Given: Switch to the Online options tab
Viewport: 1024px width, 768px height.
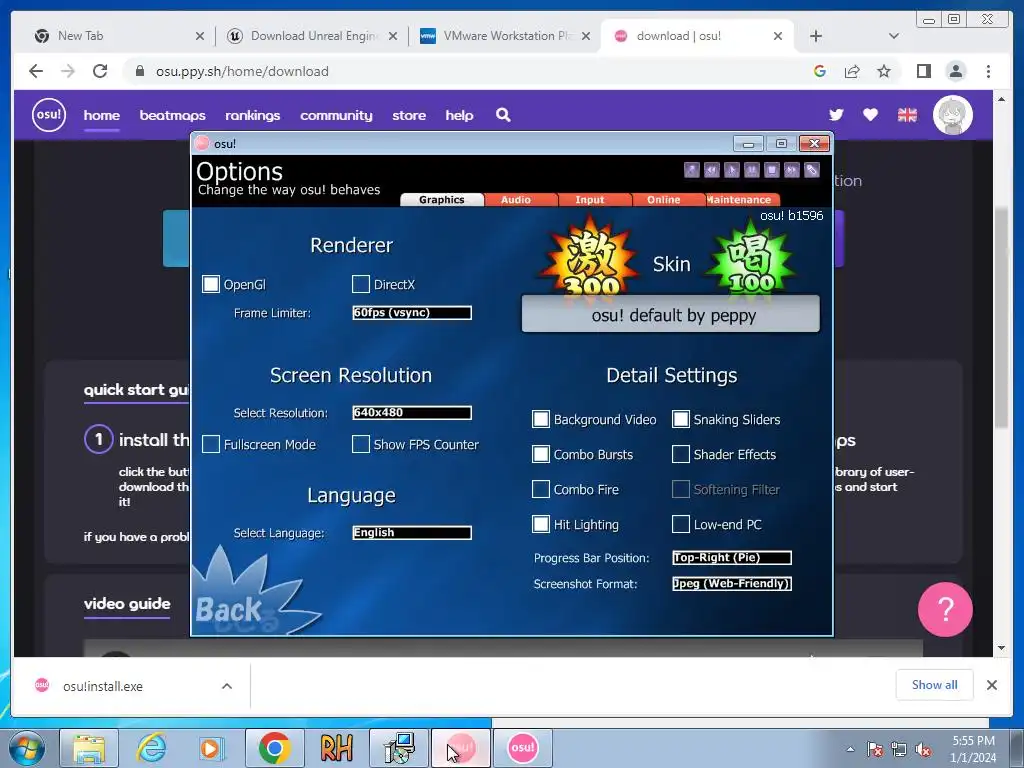Looking at the screenshot, I should [664, 200].
